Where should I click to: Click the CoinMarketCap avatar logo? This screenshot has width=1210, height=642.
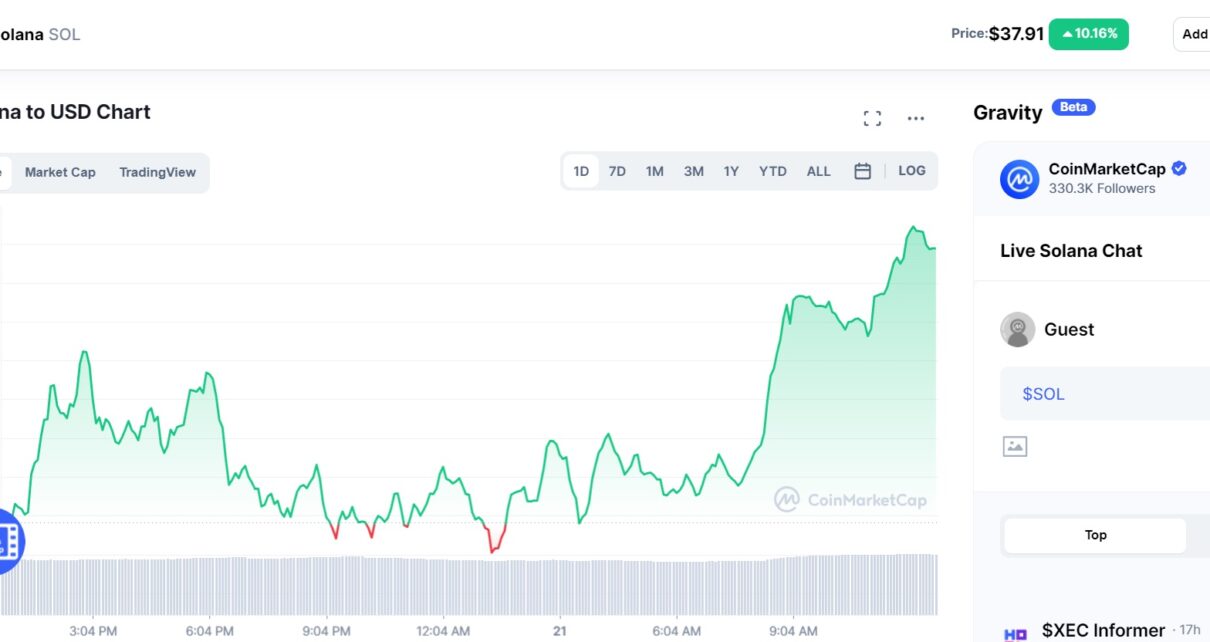pyautogui.click(x=1019, y=179)
